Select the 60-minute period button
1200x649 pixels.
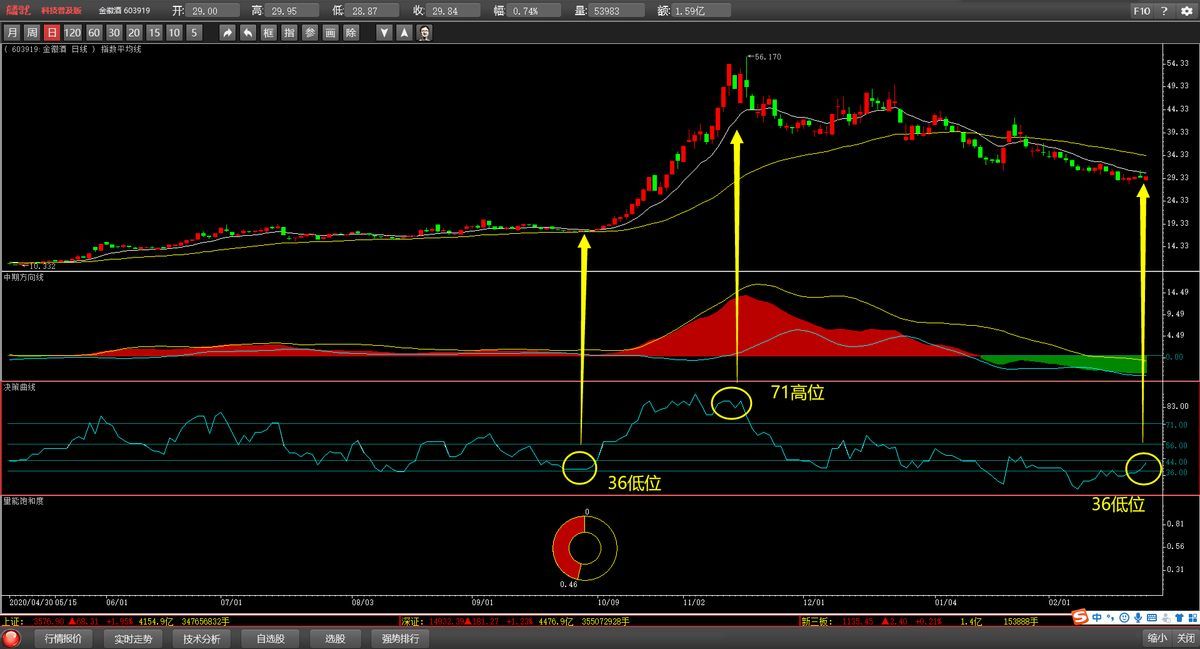pyautogui.click(x=93, y=33)
